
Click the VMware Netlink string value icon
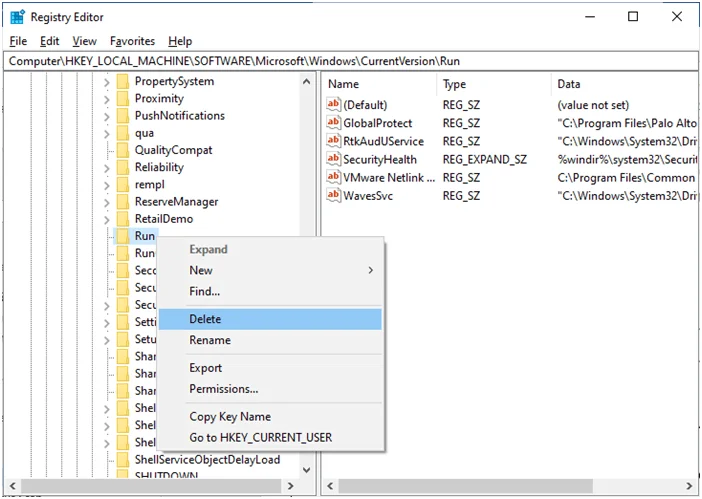pos(333,177)
